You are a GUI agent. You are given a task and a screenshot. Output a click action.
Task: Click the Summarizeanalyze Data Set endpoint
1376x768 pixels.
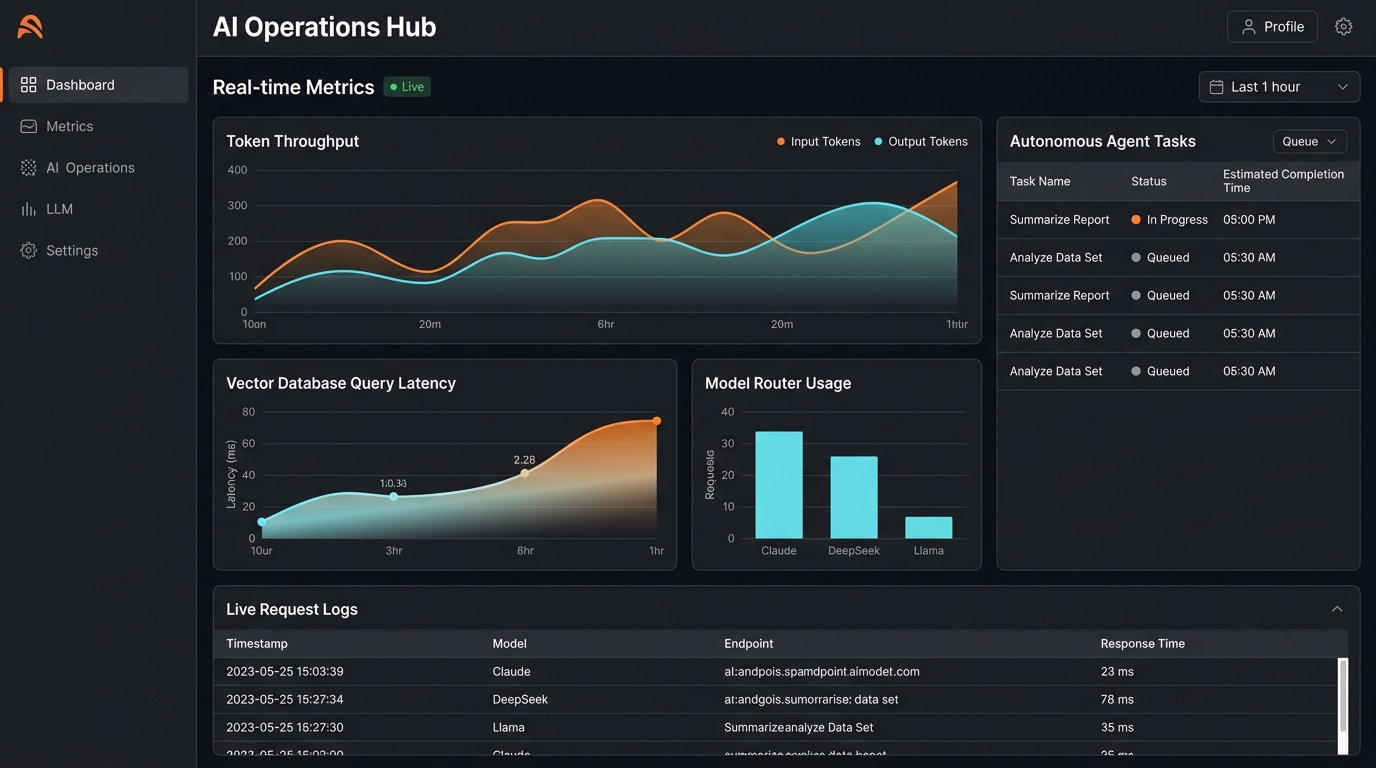pyautogui.click(x=799, y=728)
